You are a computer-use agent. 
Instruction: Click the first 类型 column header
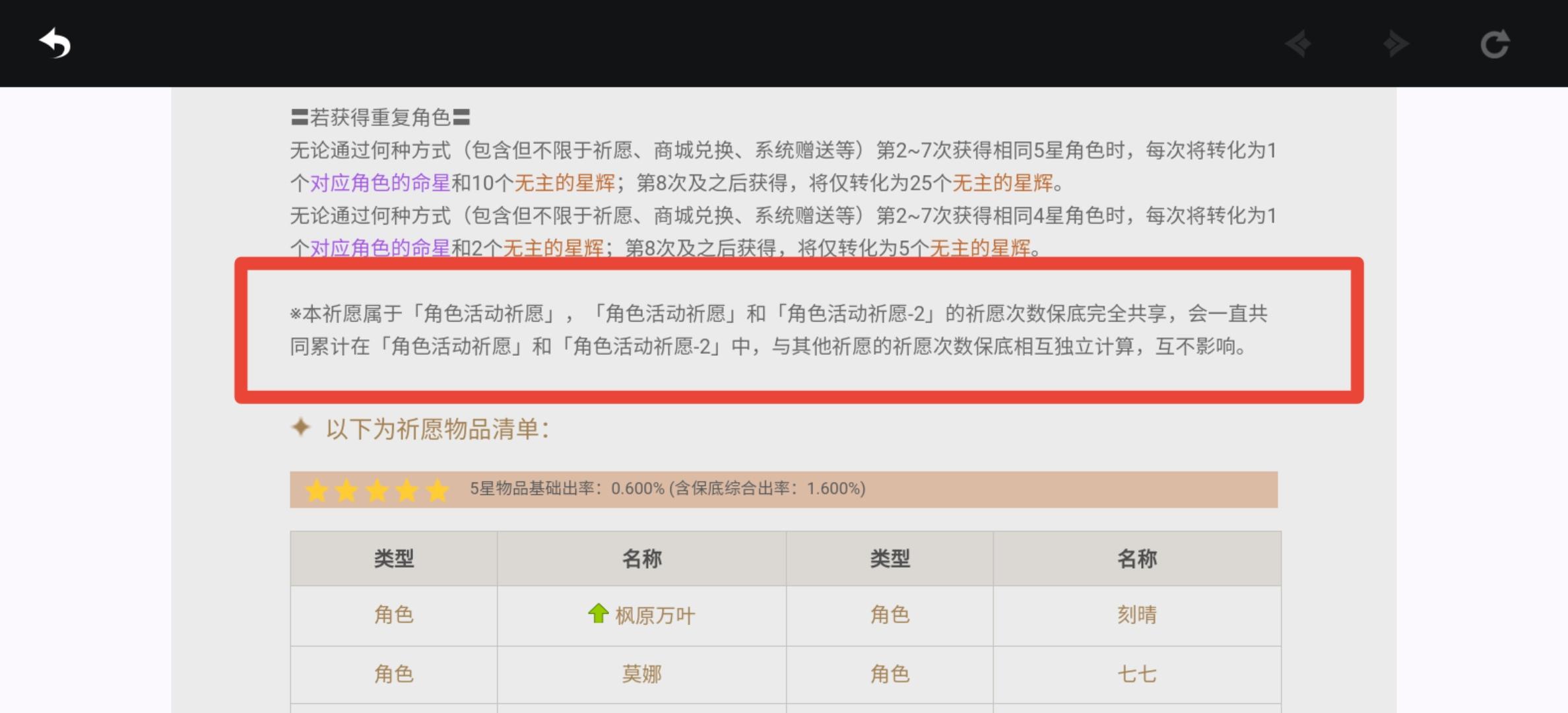(x=394, y=559)
